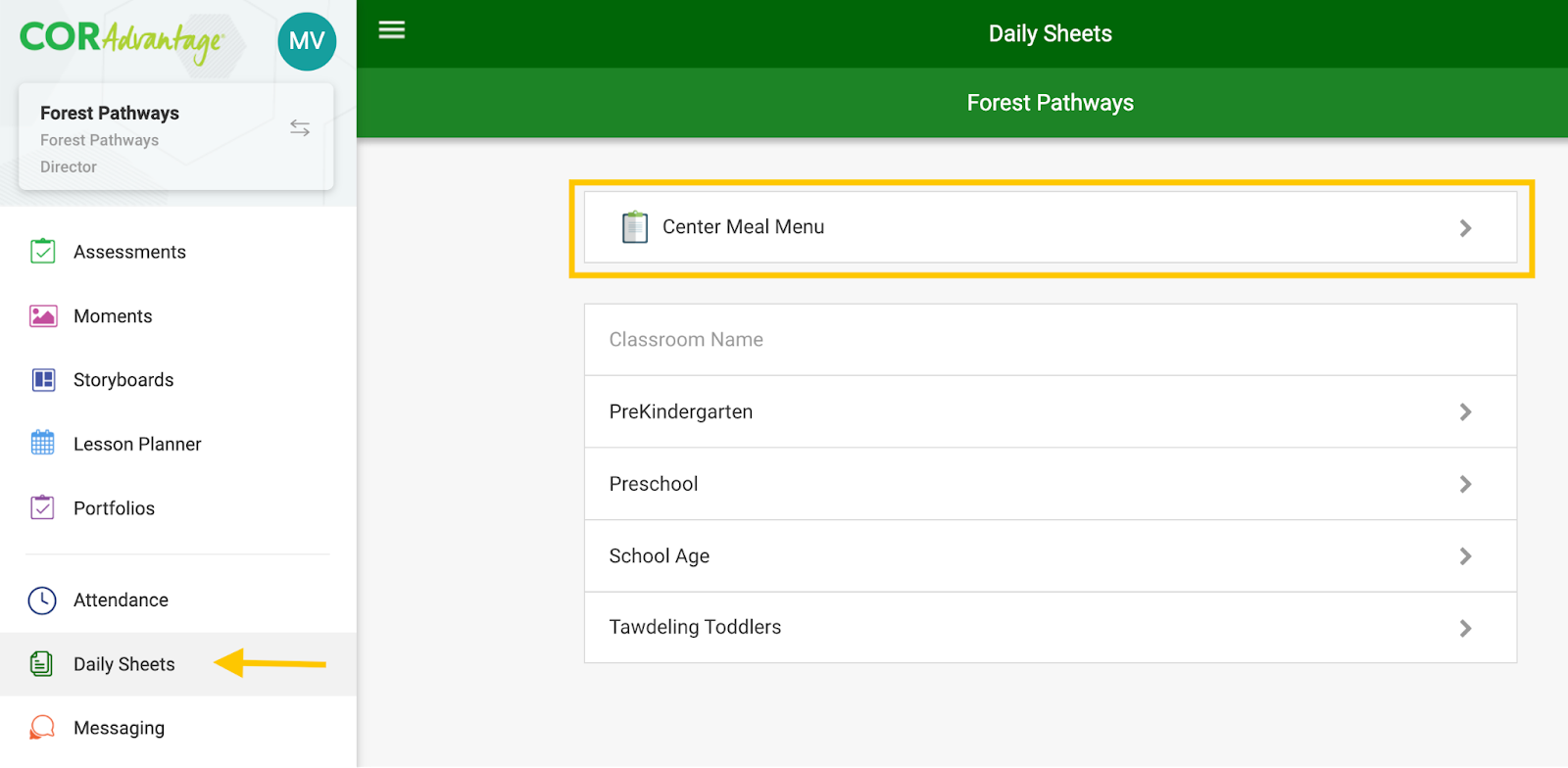This screenshot has width=1568, height=768.
Task: Expand the Preschool row chevron
Action: [1465, 484]
